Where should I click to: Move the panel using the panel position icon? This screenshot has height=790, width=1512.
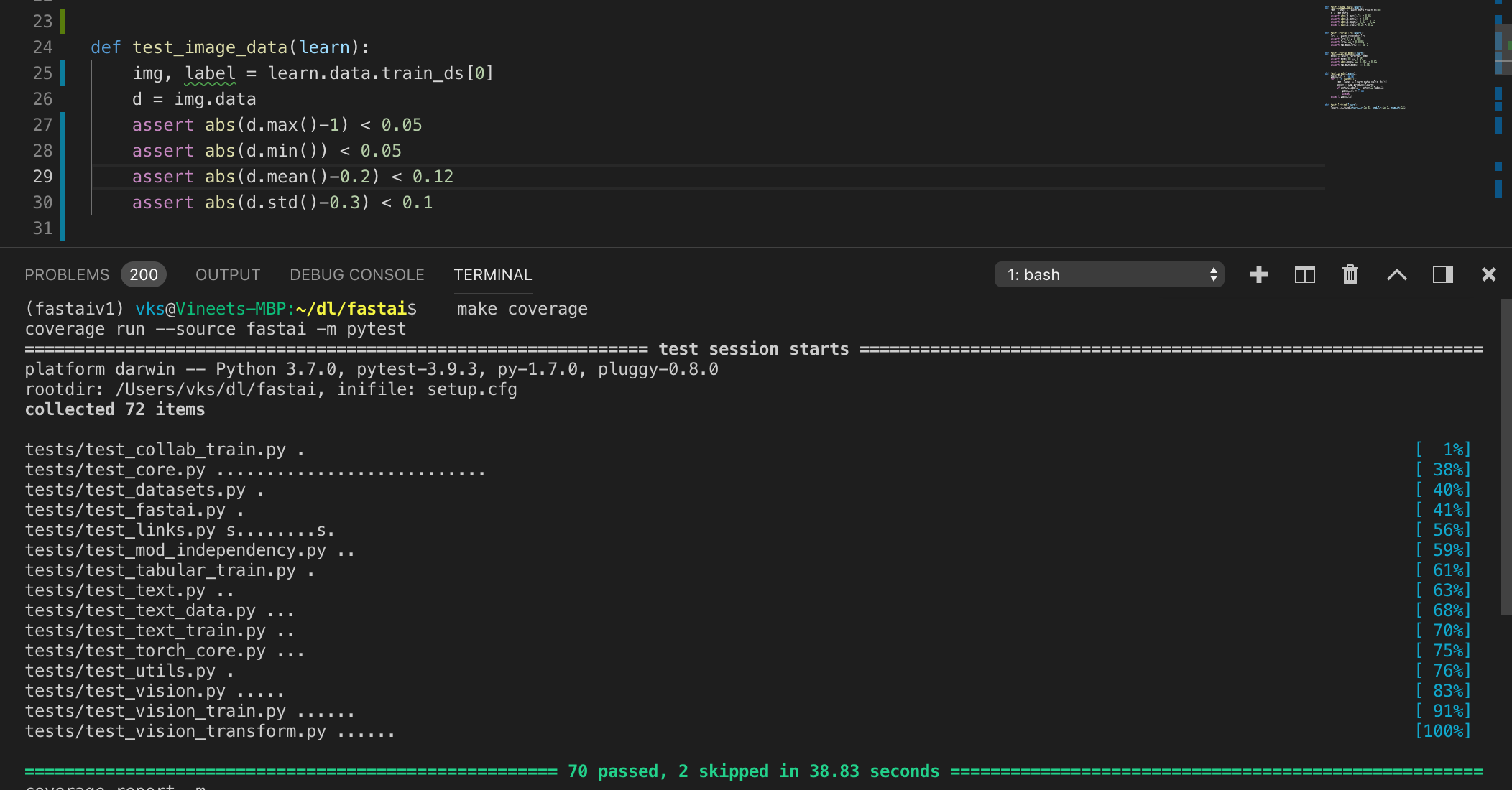coord(1442,274)
